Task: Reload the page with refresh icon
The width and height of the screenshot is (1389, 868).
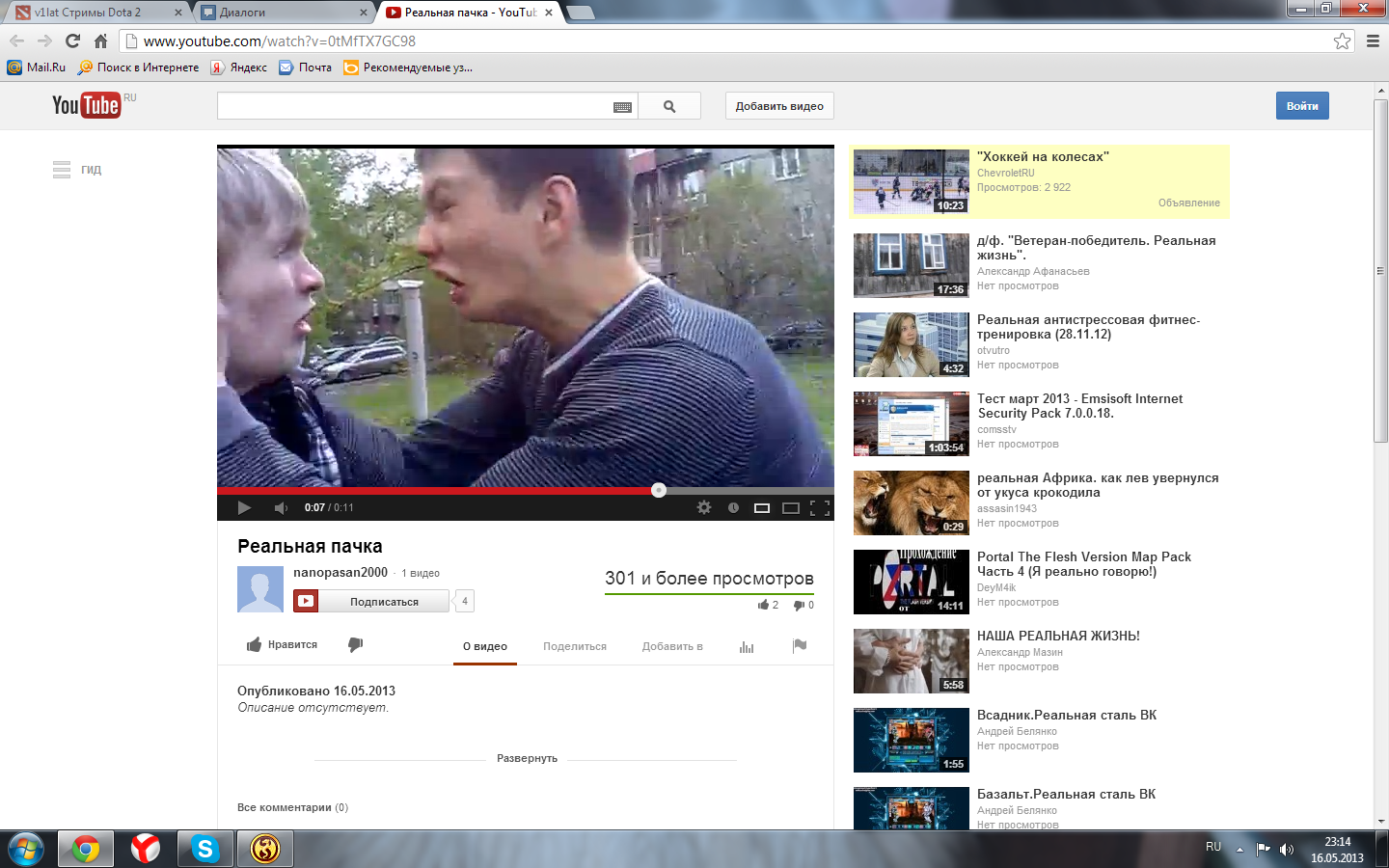Action: pos(72,41)
